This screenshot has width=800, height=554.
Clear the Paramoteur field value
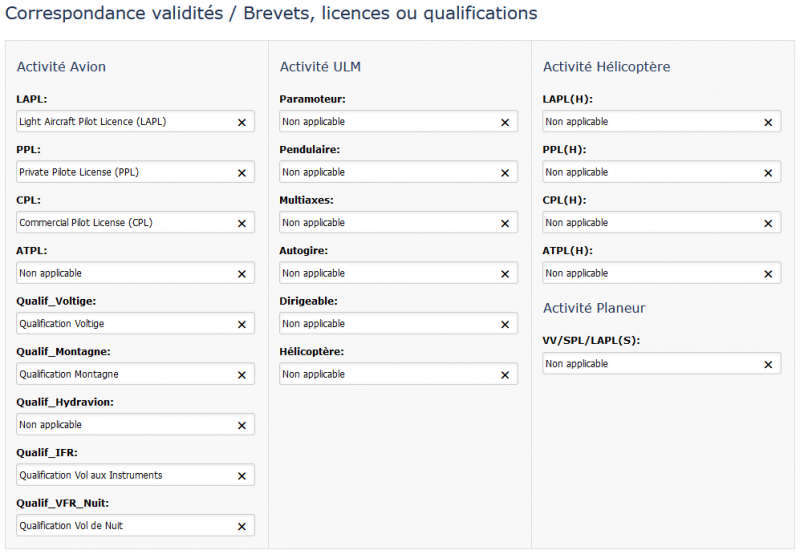504,122
